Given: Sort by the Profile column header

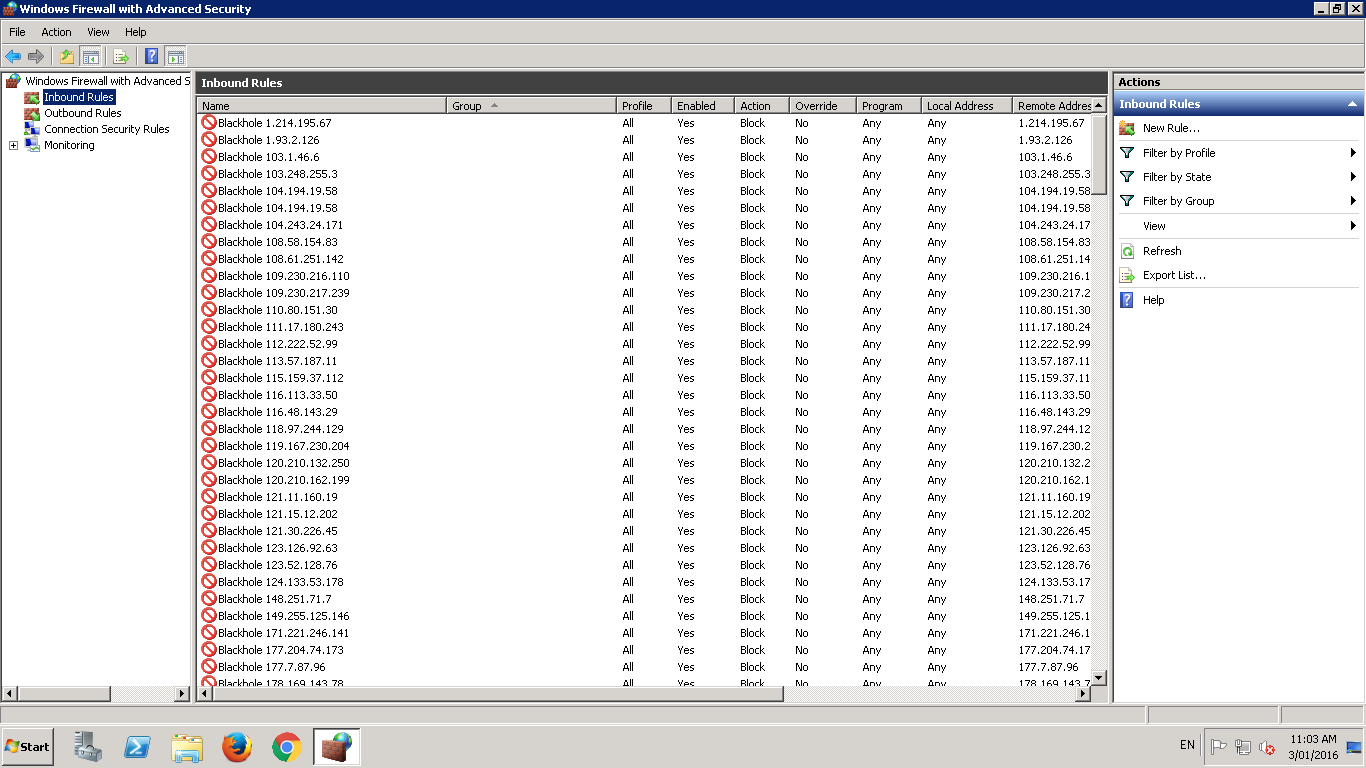Looking at the screenshot, I should click(x=643, y=105).
